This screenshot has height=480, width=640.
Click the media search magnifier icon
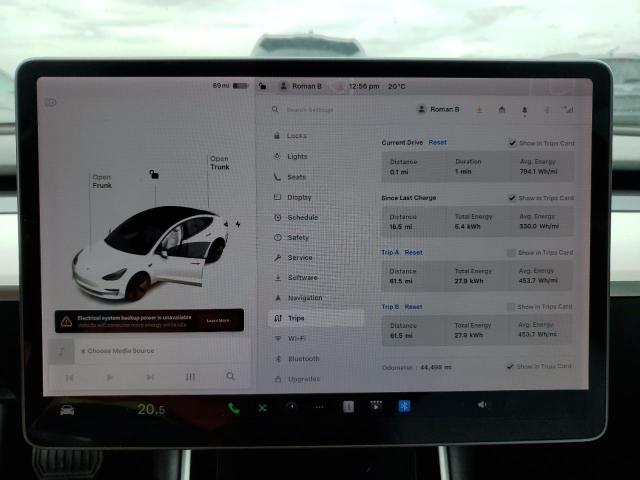pos(231,377)
